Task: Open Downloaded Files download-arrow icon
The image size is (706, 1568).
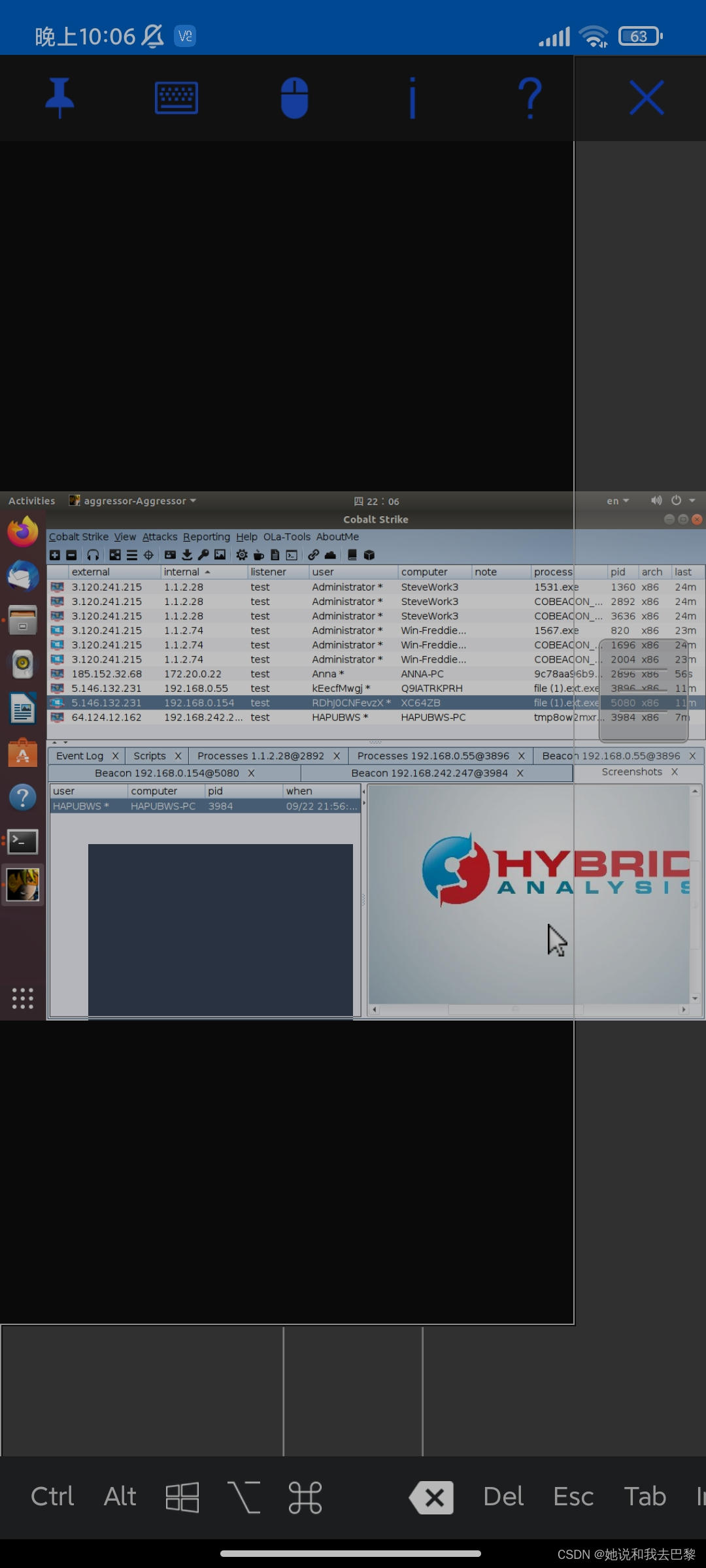Action: tap(187, 555)
